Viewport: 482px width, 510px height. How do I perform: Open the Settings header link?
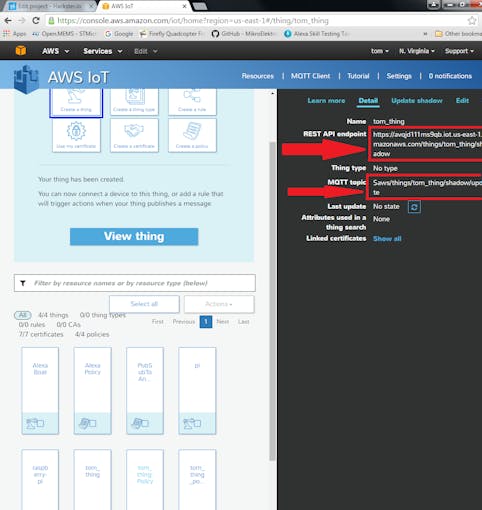pos(399,76)
